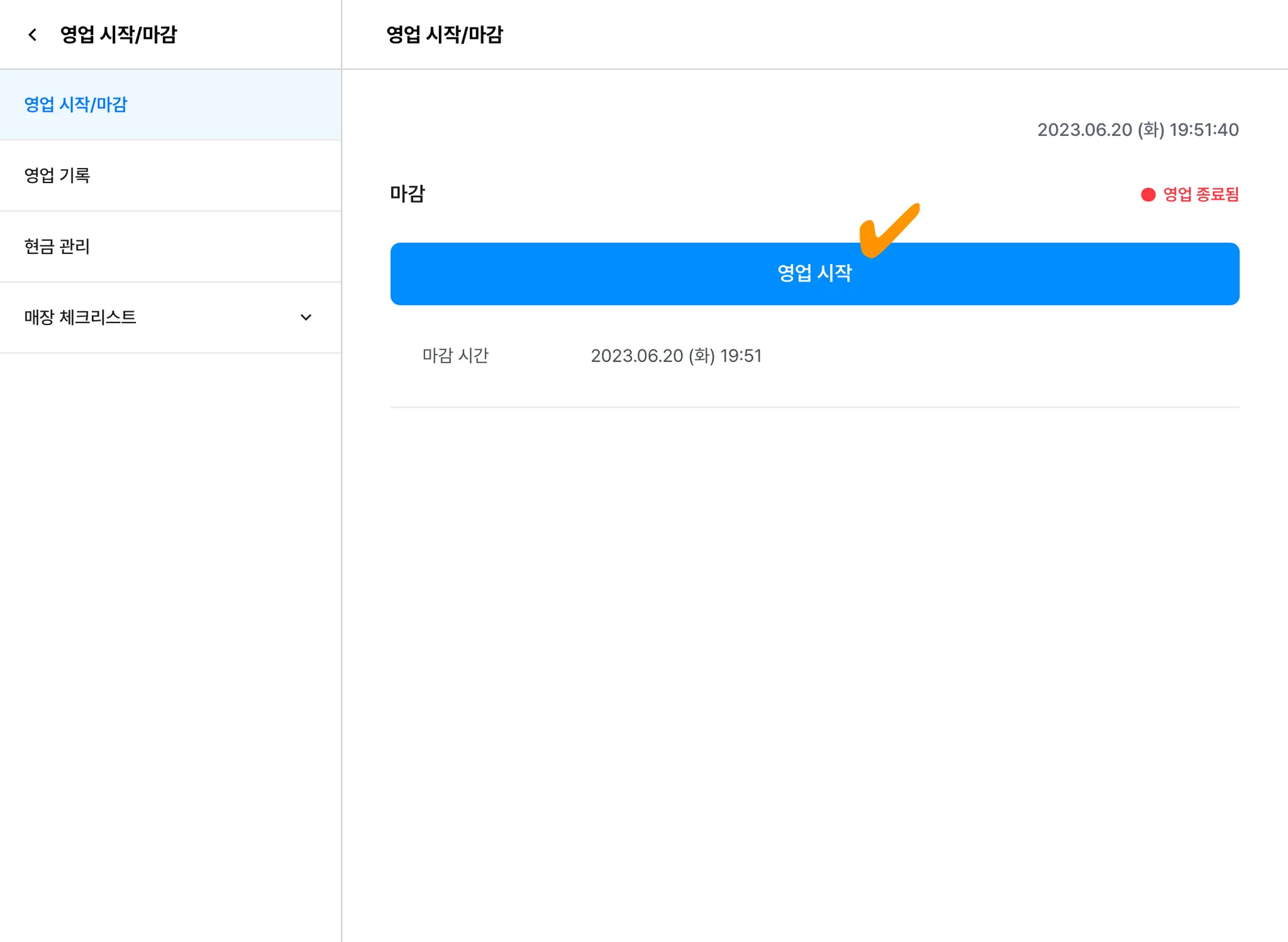Click the back arrow icon

tap(33, 35)
